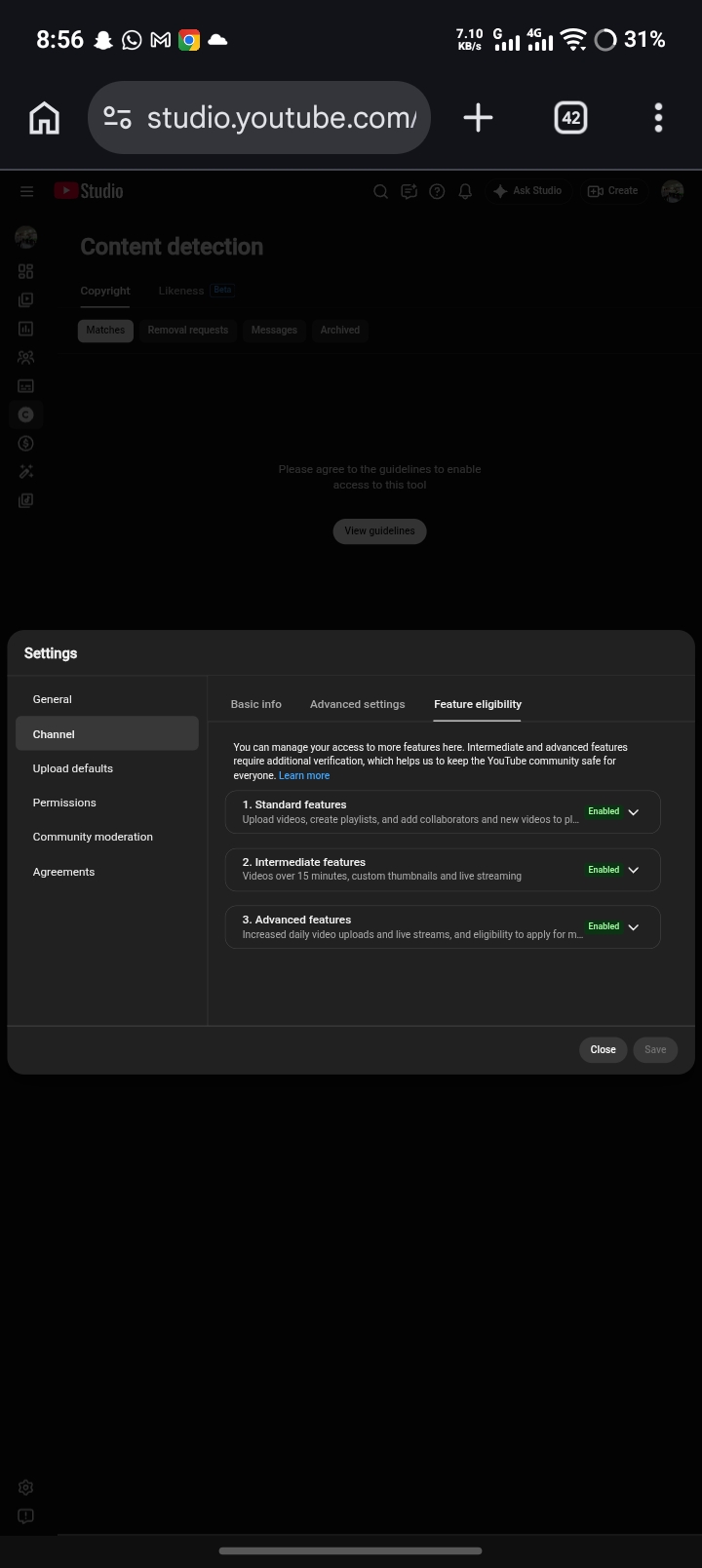Click the '1. Standard features' title

tap(294, 804)
